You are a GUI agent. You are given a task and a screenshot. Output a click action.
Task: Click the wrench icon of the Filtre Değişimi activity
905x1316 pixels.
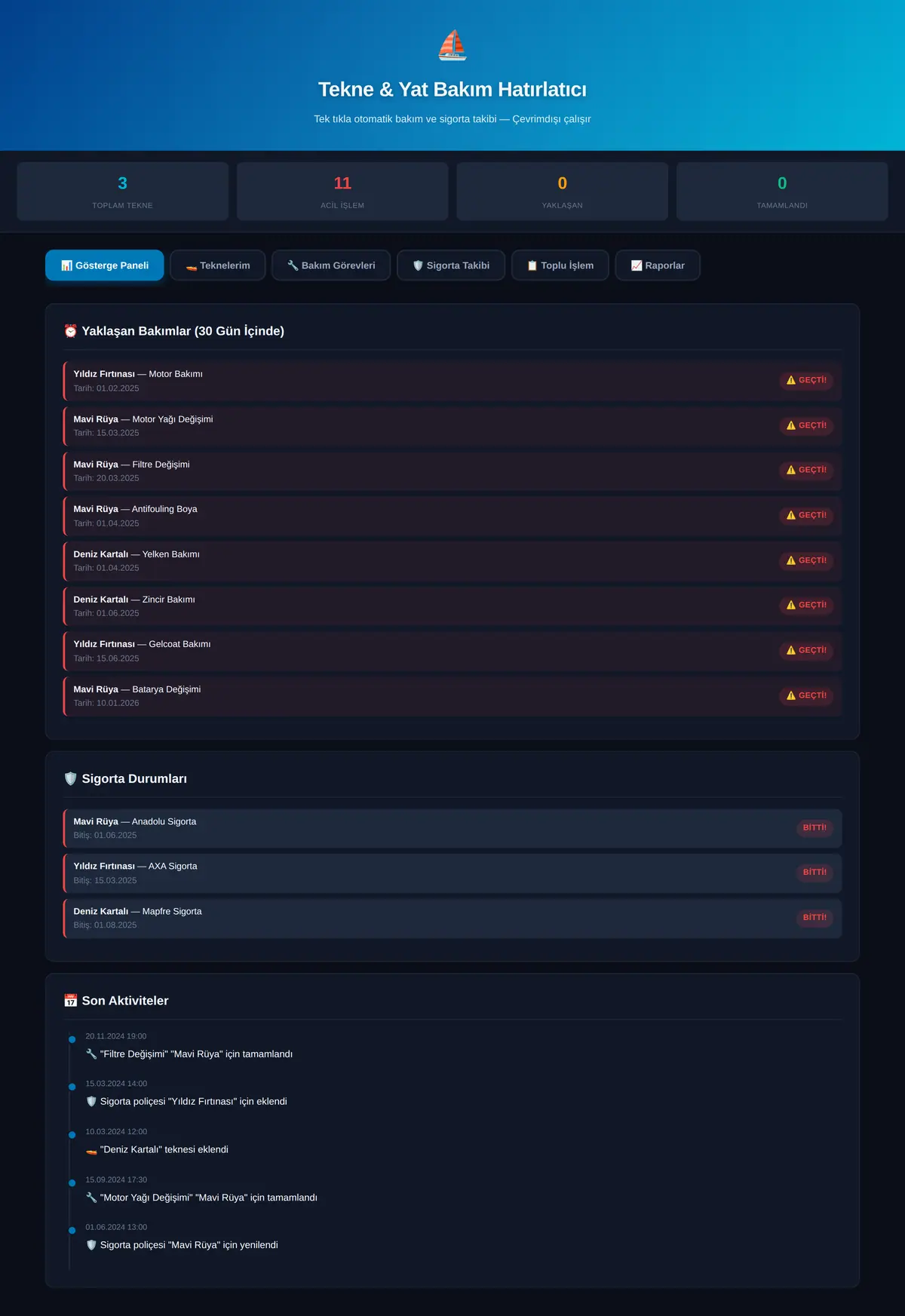click(x=91, y=1054)
